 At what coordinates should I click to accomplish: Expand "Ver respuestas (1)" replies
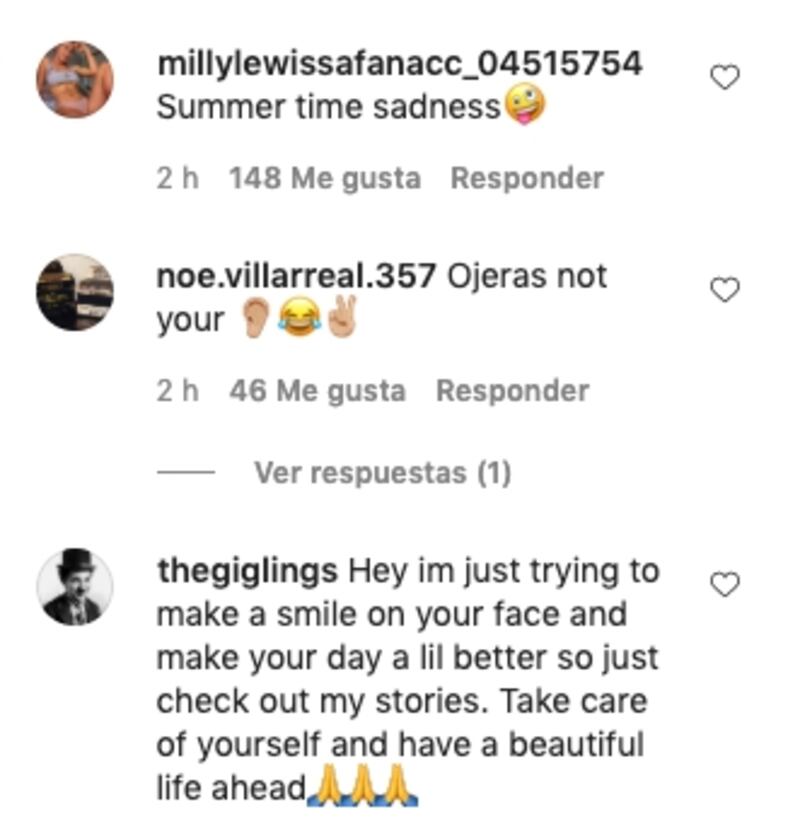(x=382, y=473)
